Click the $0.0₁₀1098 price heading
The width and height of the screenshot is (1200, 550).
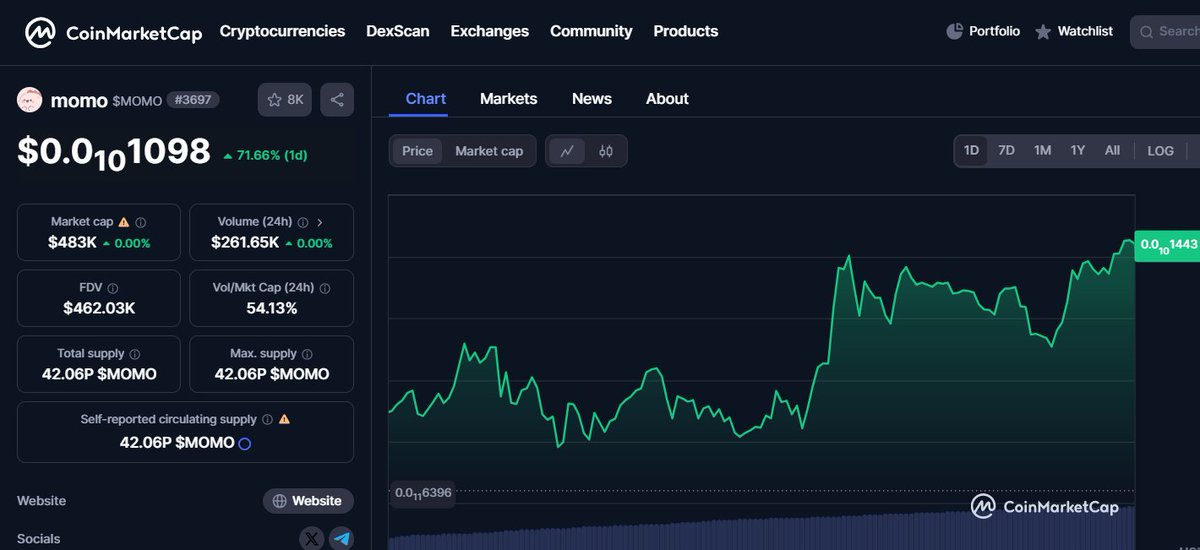[x=114, y=152]
